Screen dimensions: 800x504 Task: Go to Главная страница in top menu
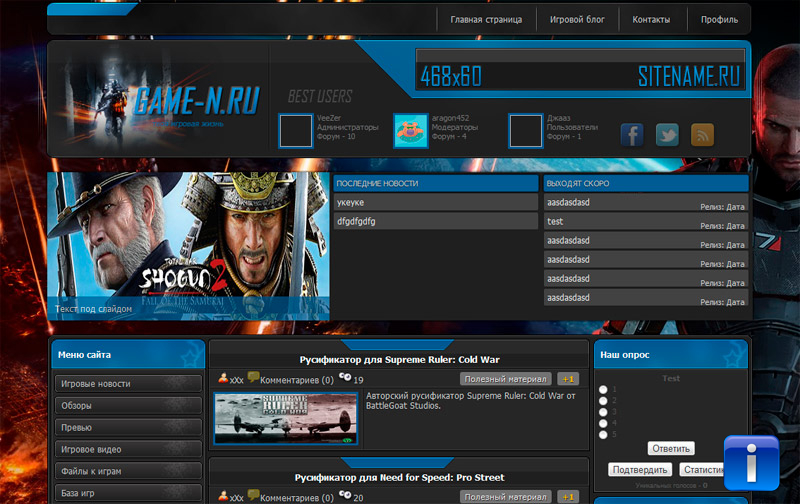point(486,19)
